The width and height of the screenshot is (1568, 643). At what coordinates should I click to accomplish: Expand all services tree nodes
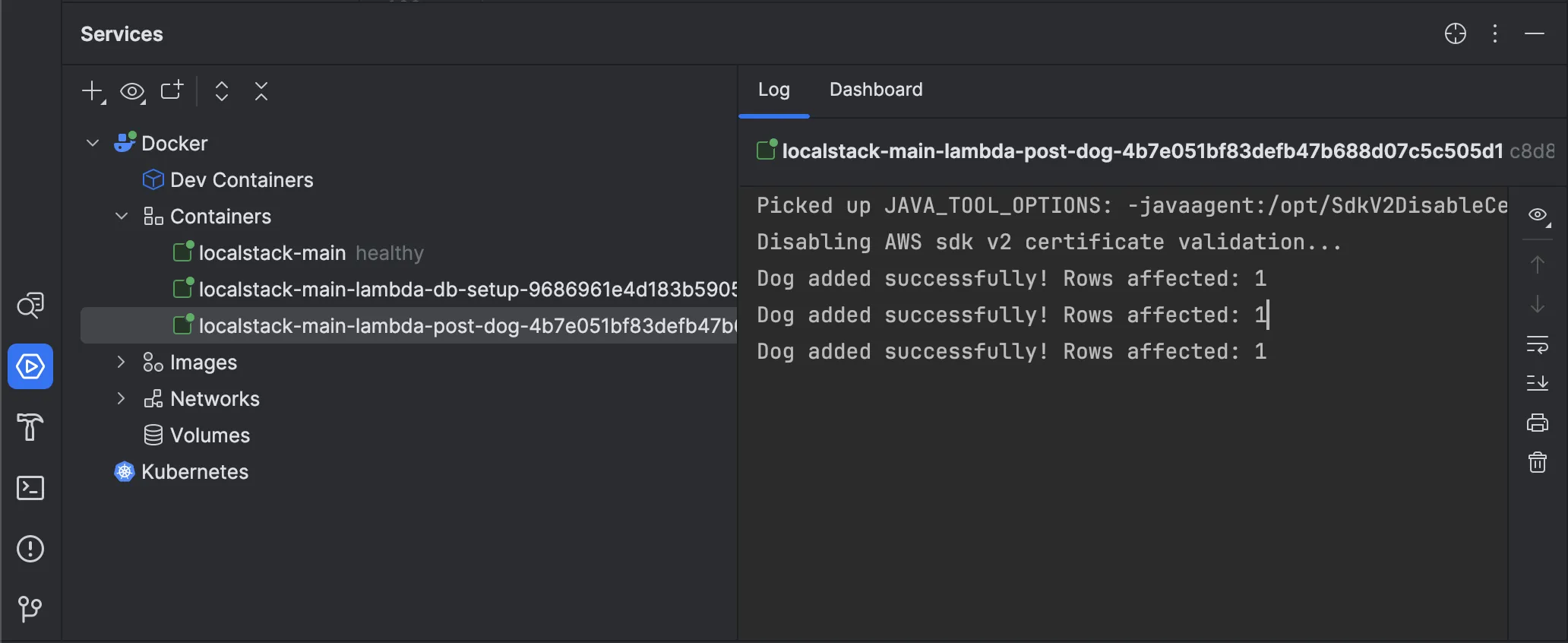tap(222, 91)
